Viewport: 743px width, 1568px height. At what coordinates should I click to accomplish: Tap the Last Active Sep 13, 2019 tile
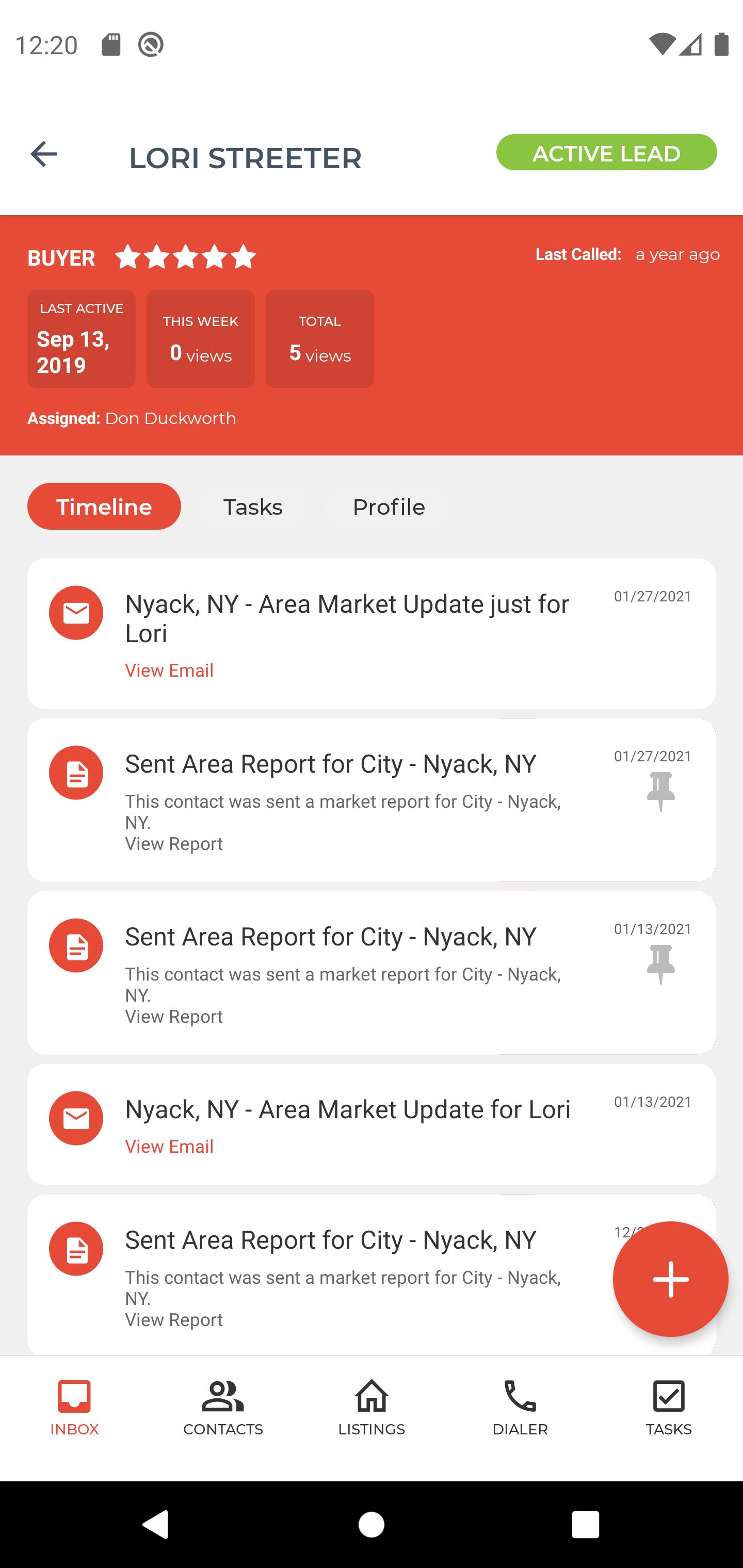tap(82, 339)
